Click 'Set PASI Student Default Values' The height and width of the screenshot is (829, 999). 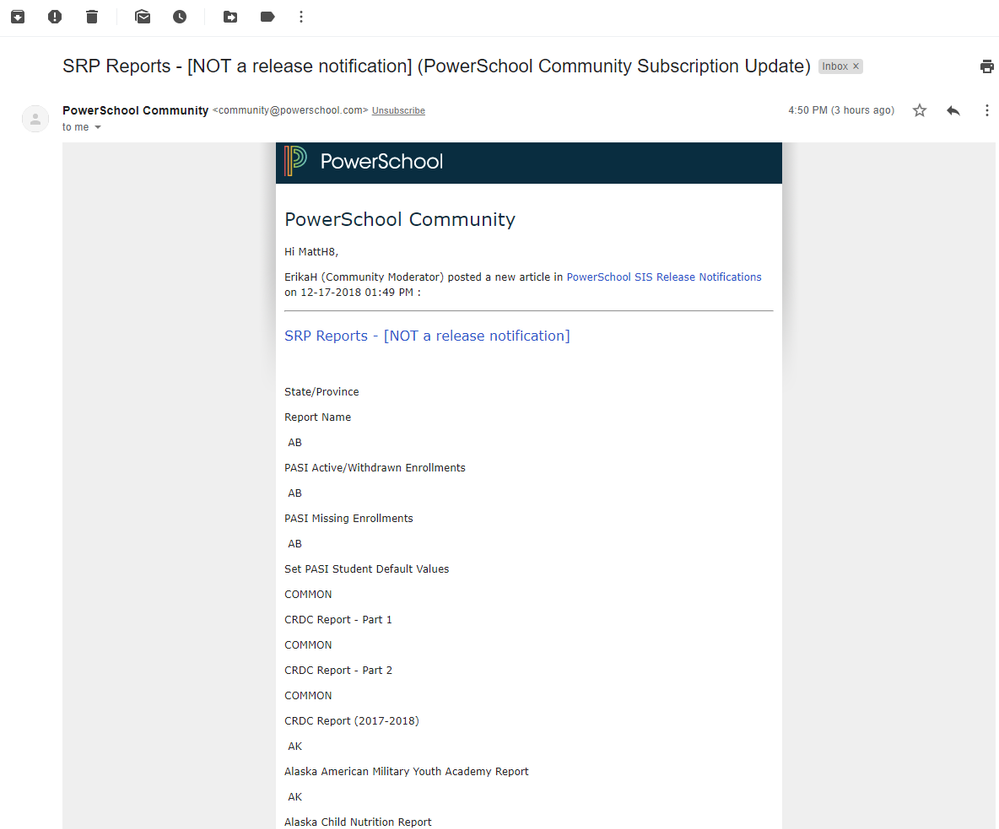point(366,569)
